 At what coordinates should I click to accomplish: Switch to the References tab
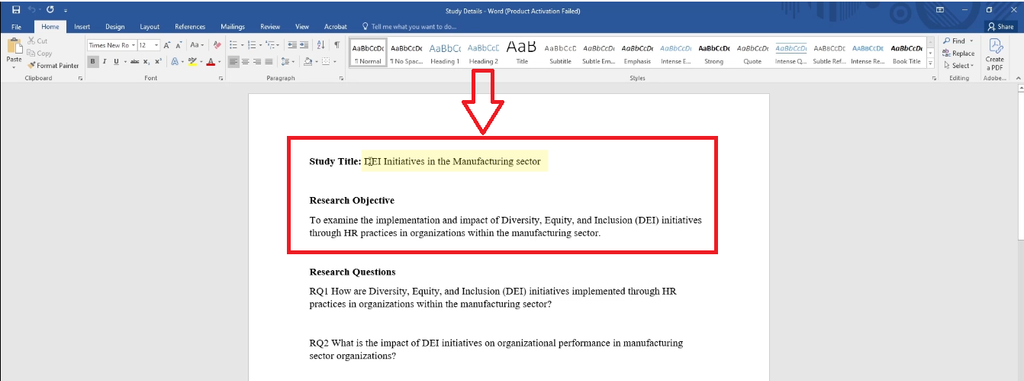(x=190, y=27)
